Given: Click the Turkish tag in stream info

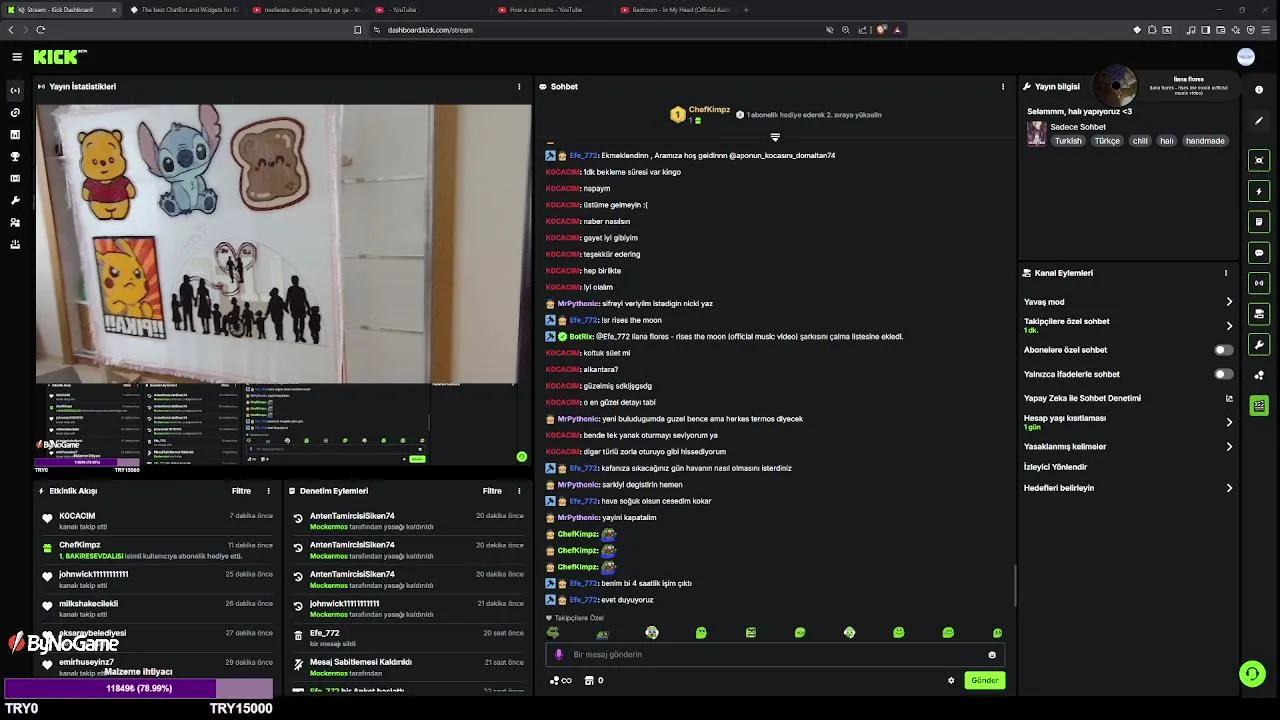Looking at the screenshot, I should tap(1068, 141).
